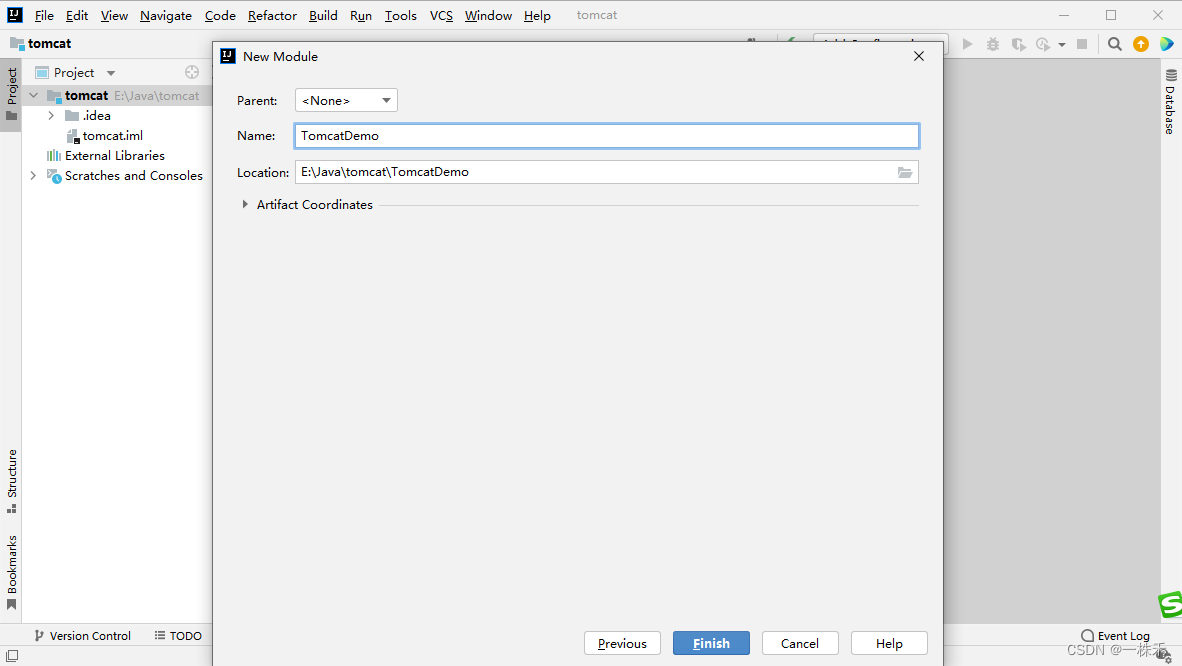The height and width of the screenshot is (666, 1182).
Task: Click the locate target icon in Project panel
Action: click(191, 72)
